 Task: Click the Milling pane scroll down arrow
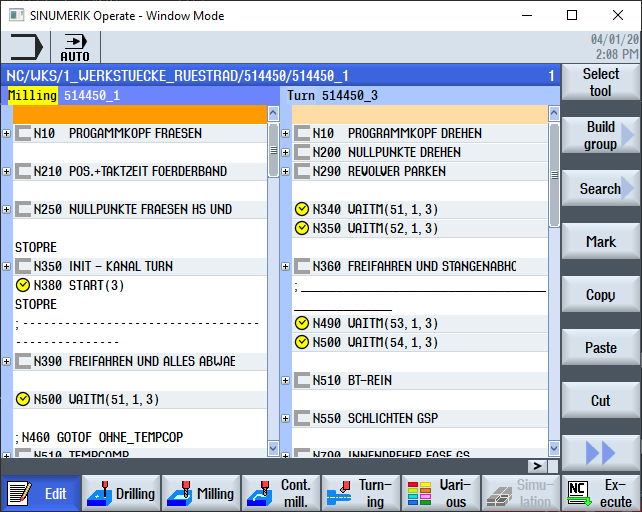[274, 448]
